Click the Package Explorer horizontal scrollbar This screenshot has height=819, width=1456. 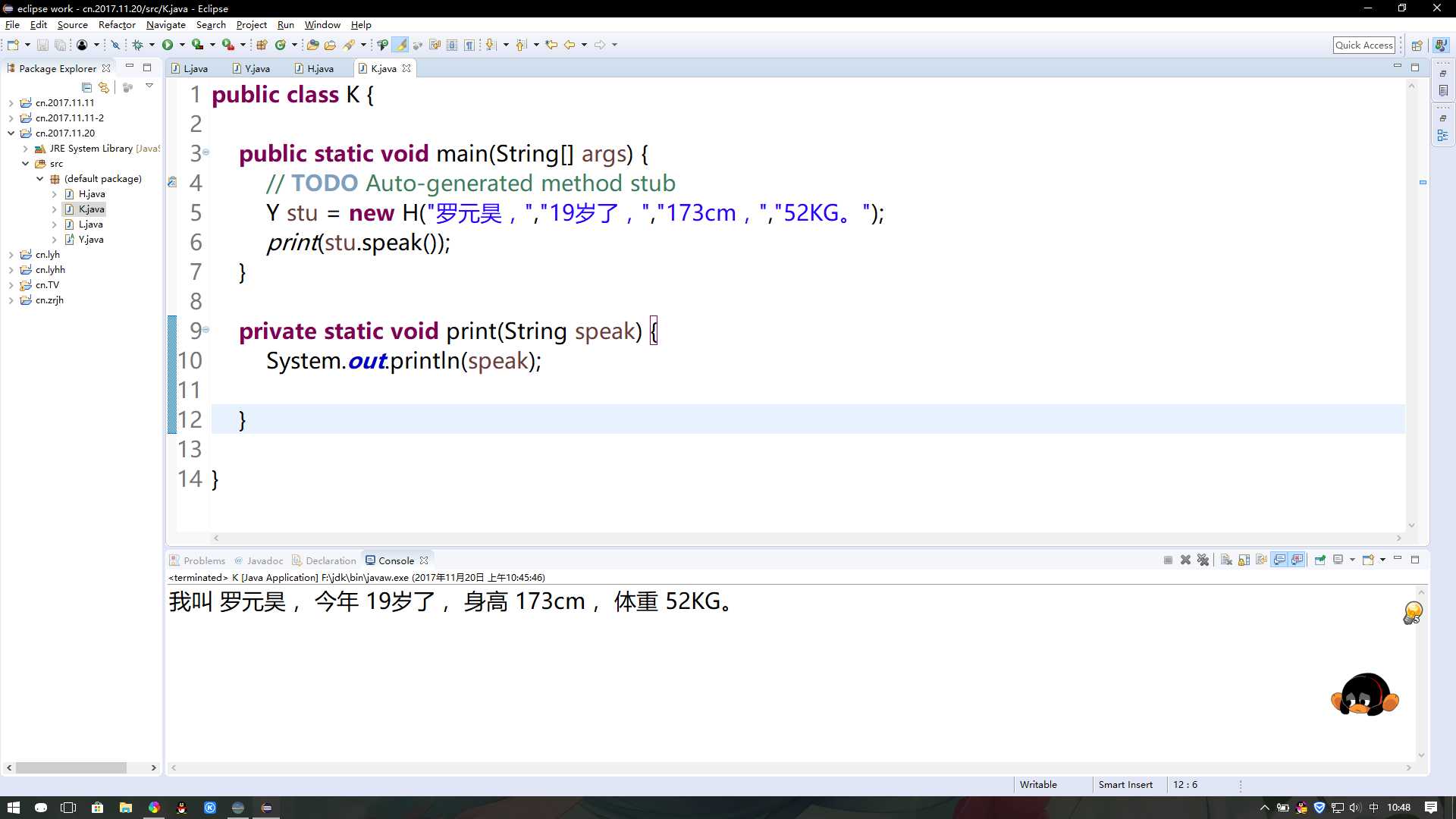point(72,767)
